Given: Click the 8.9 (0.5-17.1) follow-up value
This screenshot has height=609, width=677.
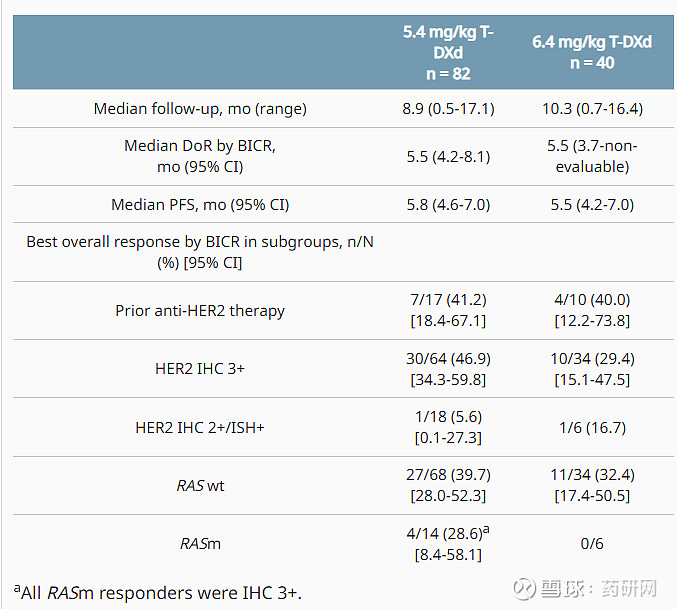Looking at the screenshot, I should coord(448,108).
